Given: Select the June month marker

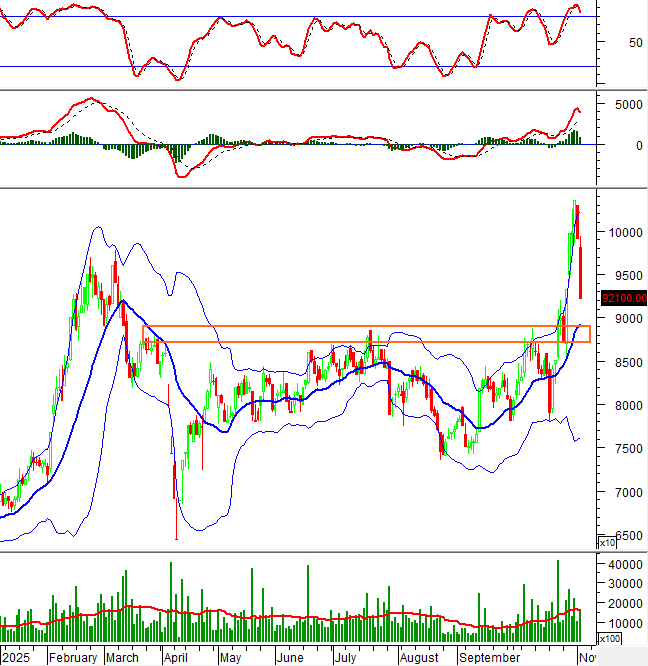Looking at the screenshot, I should click(x=289, y=658).
